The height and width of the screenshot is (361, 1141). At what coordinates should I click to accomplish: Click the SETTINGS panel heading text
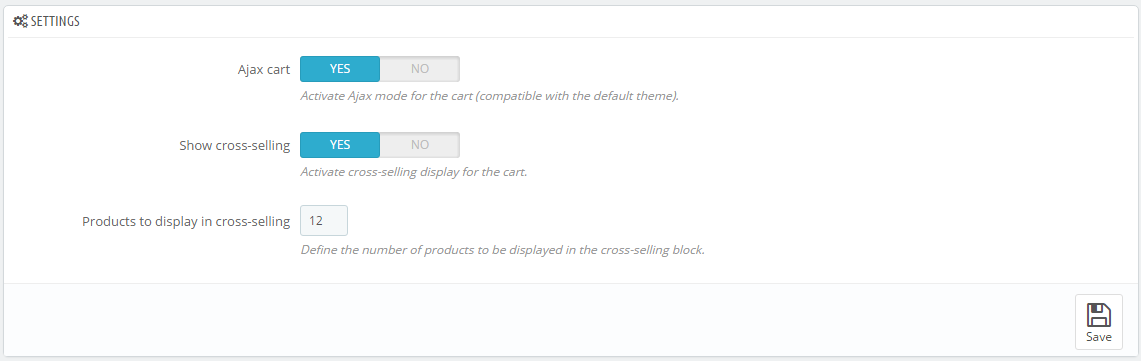[55, 22]
